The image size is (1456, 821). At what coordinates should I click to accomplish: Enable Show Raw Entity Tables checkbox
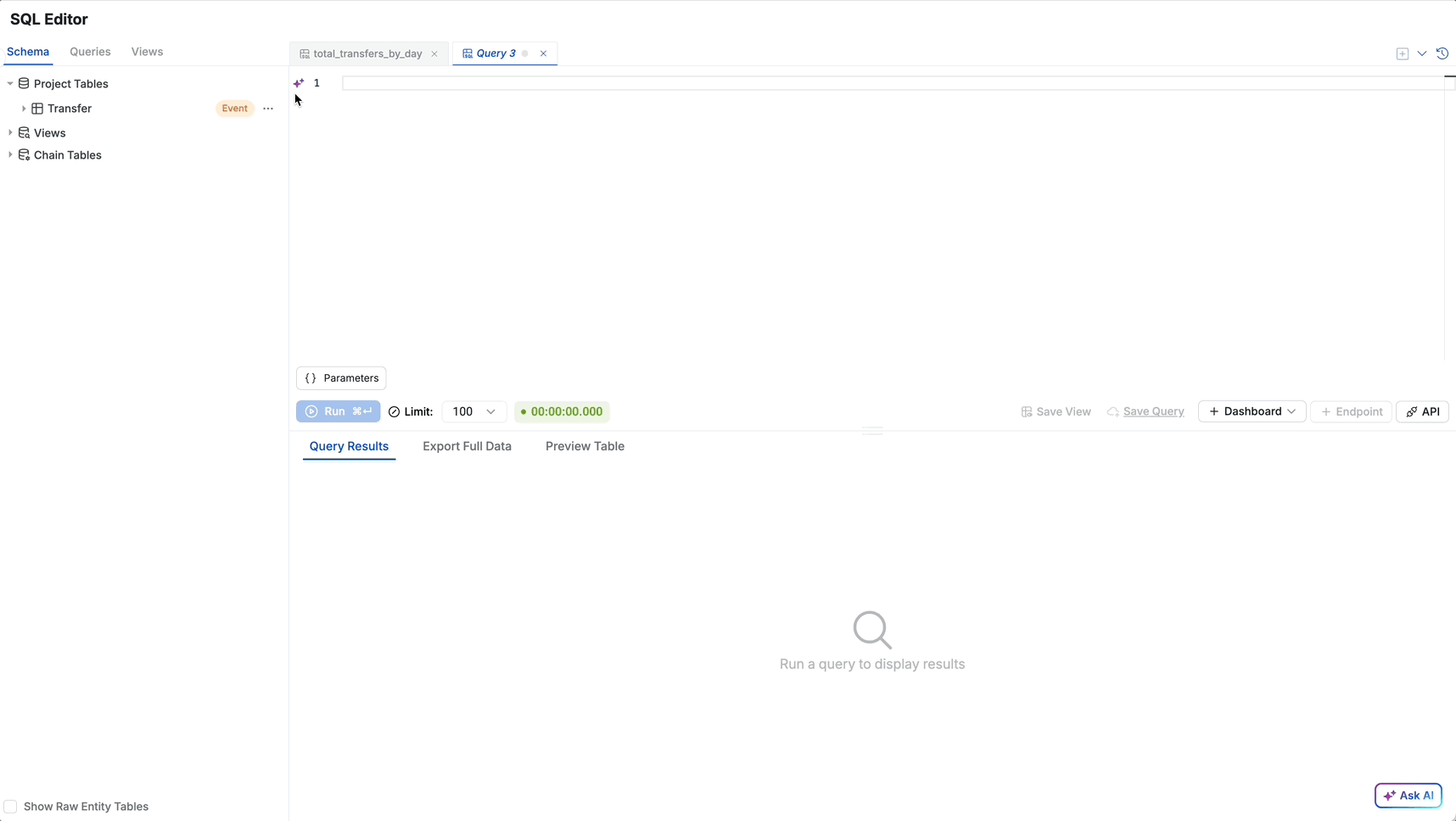coord(11,807)
